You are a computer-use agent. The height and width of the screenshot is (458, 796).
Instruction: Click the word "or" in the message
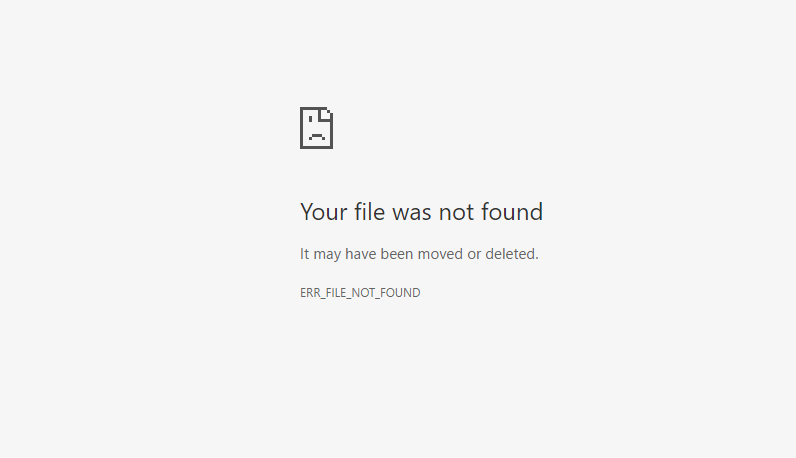[474, 254]
